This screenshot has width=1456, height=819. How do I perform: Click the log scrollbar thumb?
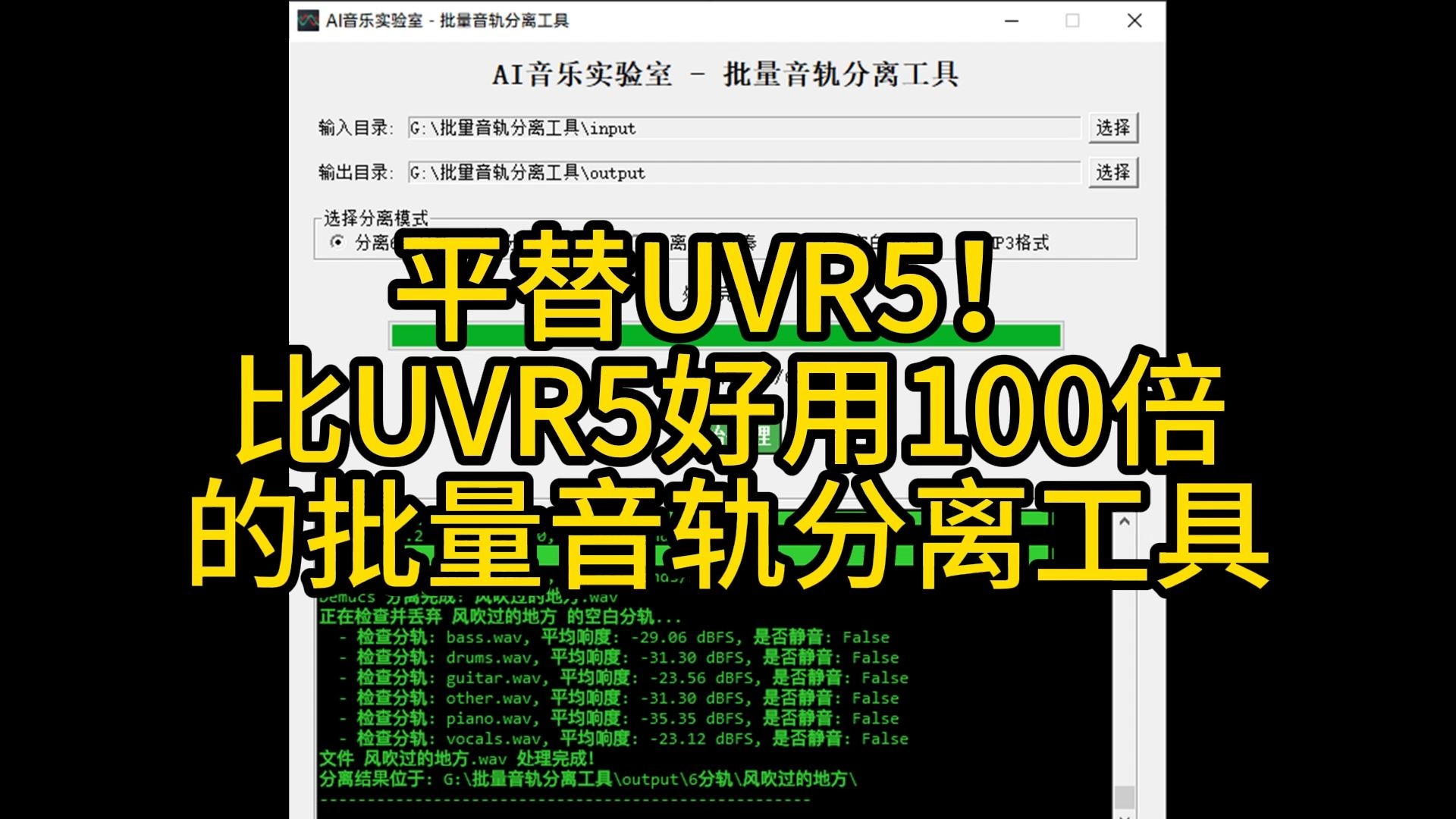click(1125, 797)
